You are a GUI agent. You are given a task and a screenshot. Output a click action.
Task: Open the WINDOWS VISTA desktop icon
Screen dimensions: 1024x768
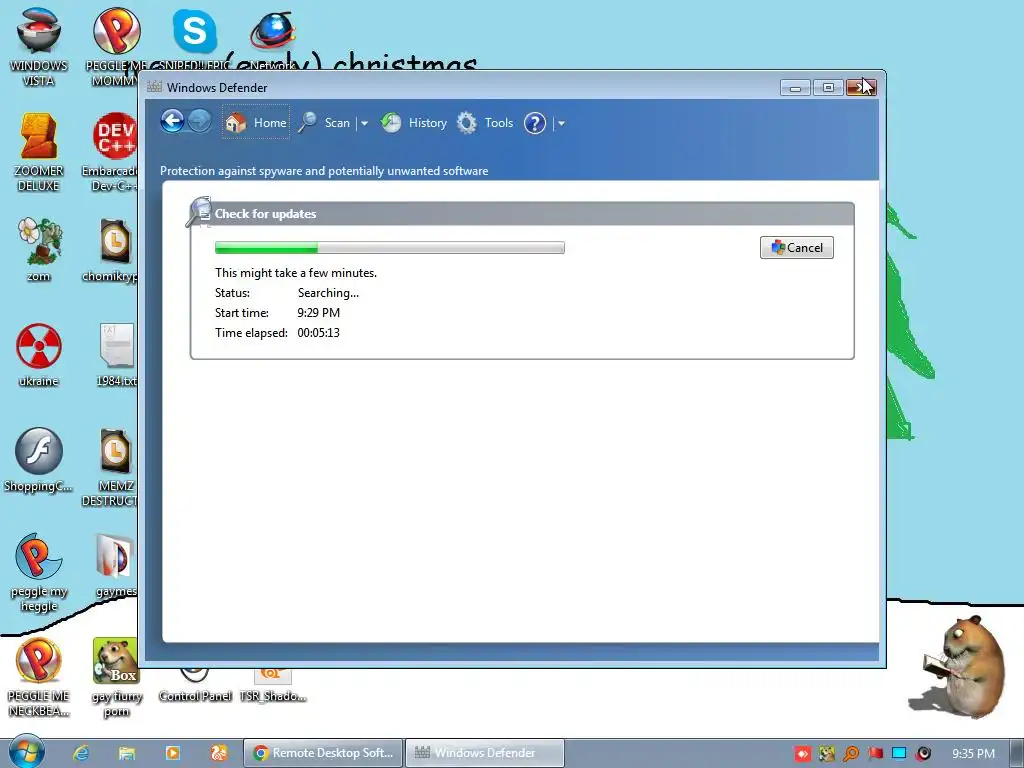pos(39,47)
